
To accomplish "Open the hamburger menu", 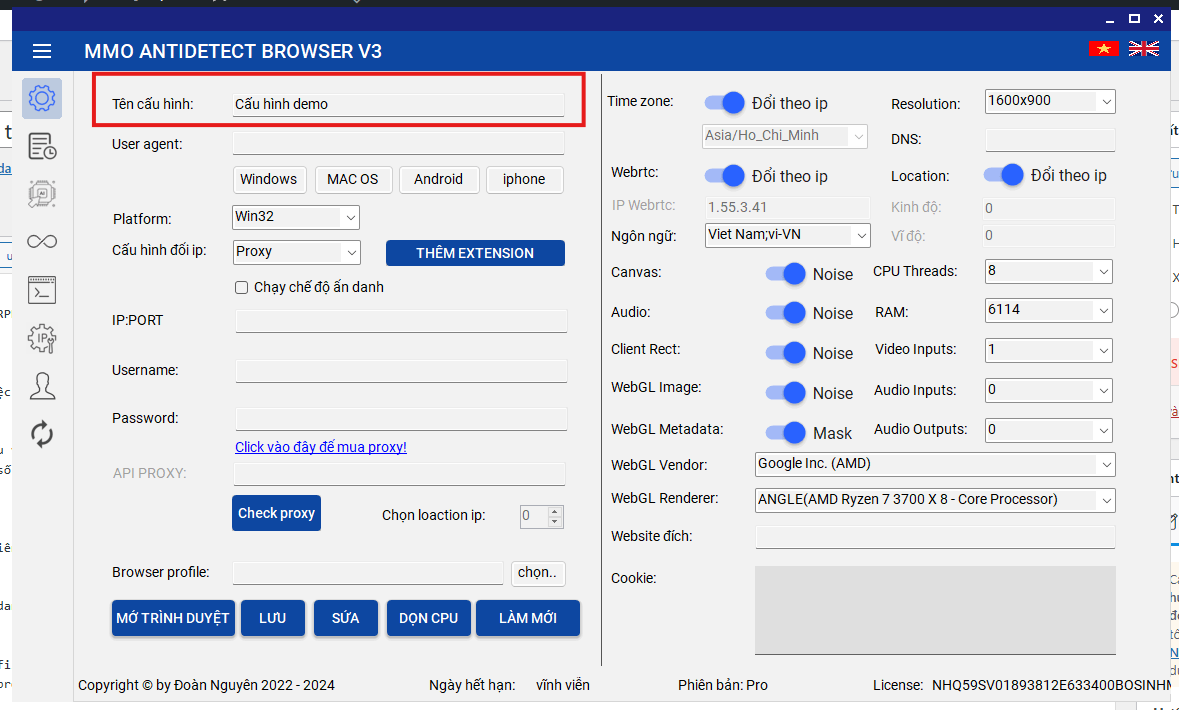I will click(42, 51).
